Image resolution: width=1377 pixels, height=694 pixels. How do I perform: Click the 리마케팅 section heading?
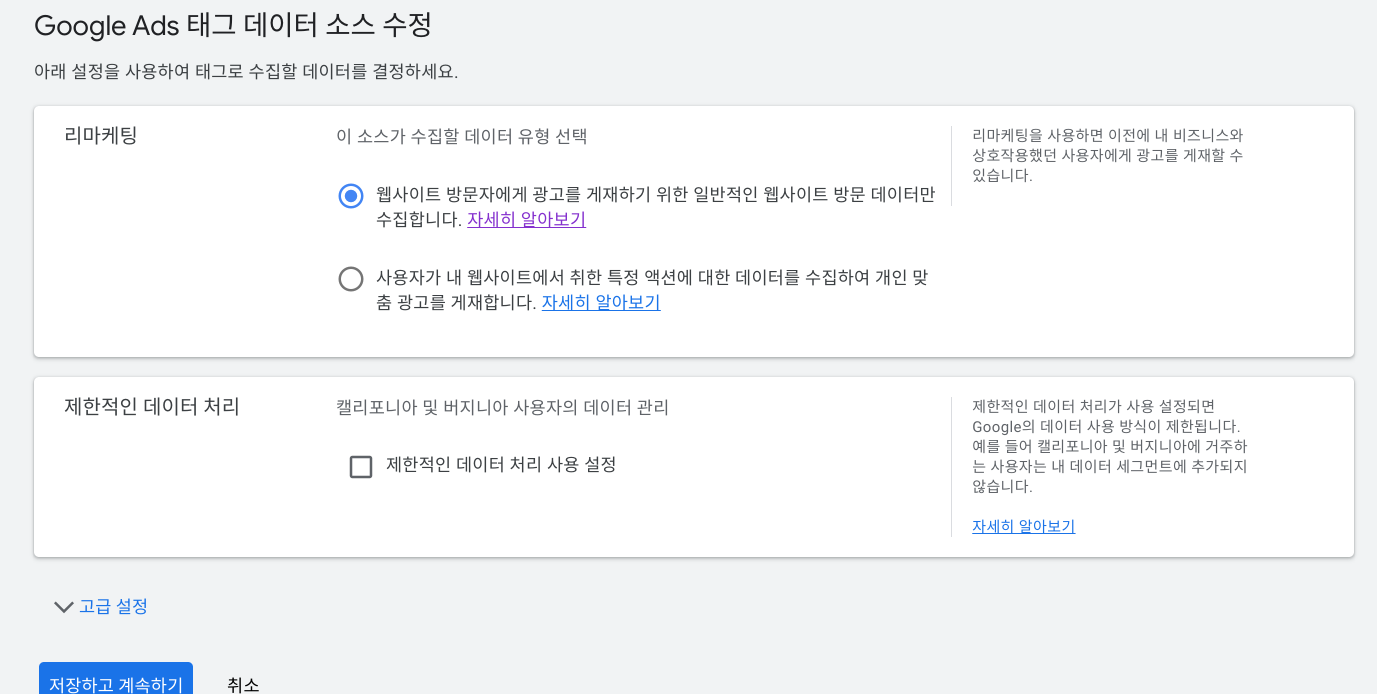(x=101, y=135)
